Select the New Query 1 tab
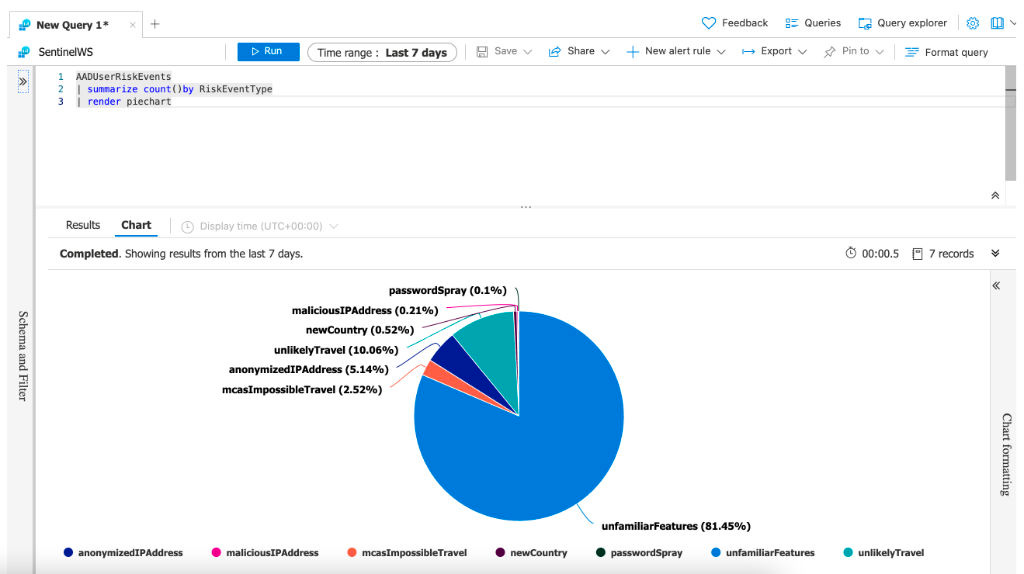 coord(72,25)
